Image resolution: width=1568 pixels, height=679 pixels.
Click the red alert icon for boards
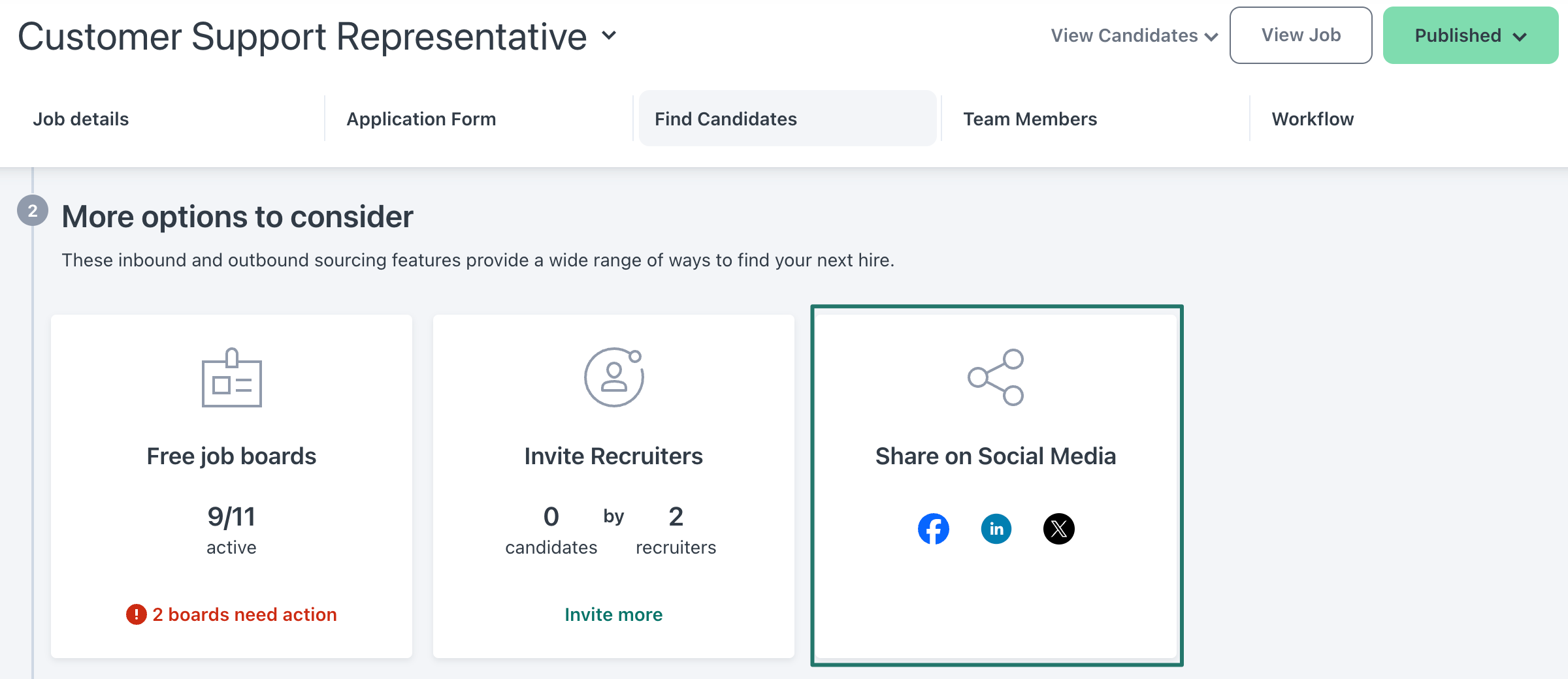pyautogui.click(x=136, y=614)
